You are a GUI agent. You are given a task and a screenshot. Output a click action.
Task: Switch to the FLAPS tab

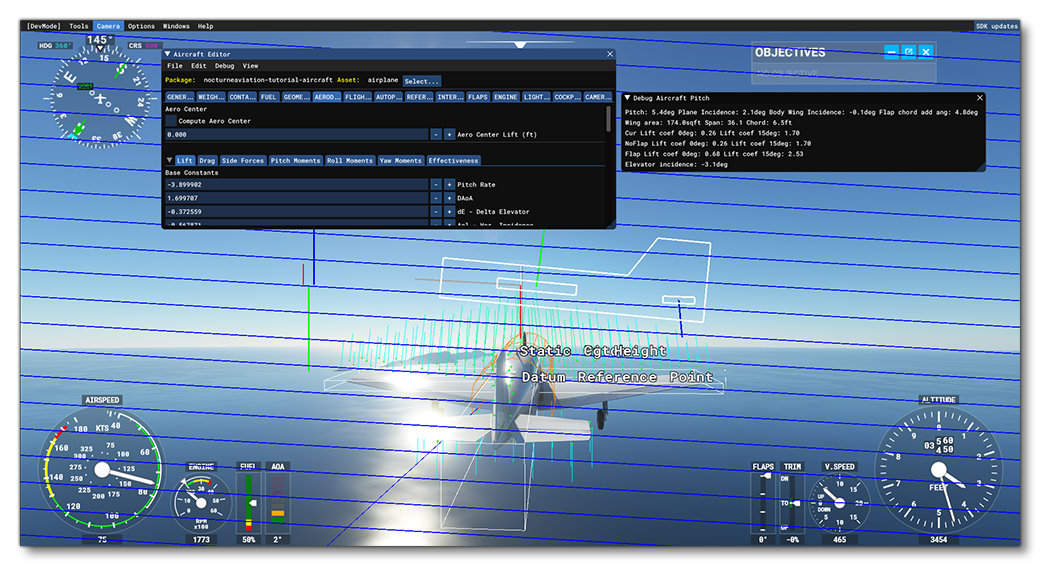(x=478, y=97)
